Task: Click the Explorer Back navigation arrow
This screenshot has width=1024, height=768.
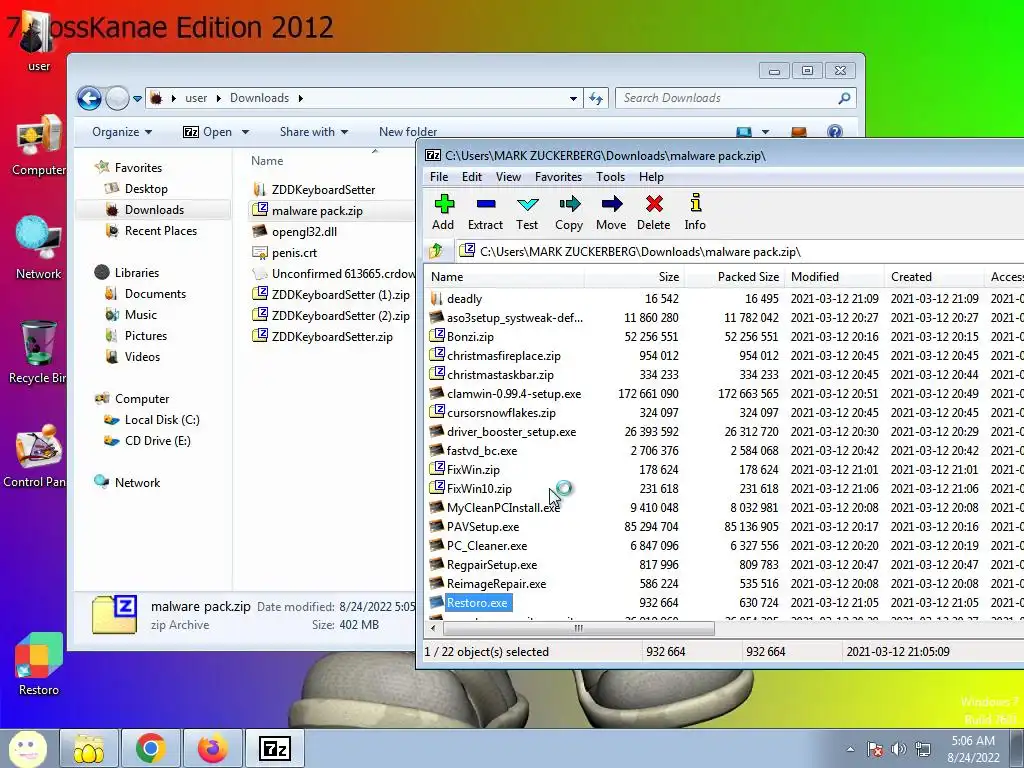Action: 89,99
